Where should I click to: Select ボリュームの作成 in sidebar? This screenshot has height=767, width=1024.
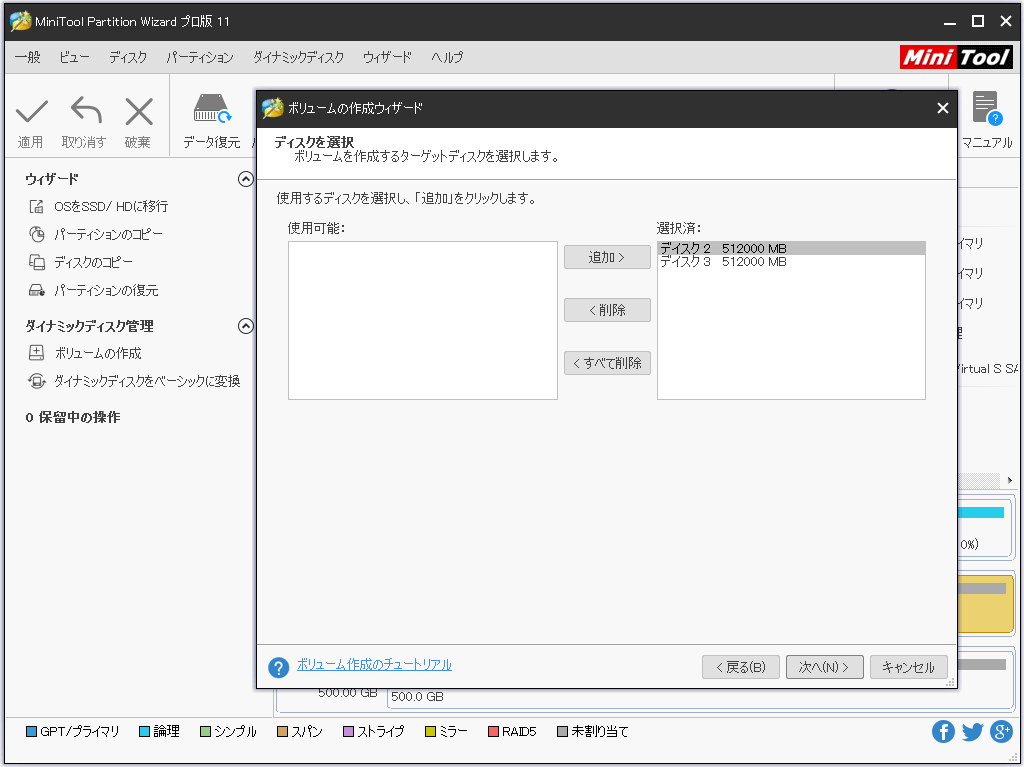pos(98,353)
